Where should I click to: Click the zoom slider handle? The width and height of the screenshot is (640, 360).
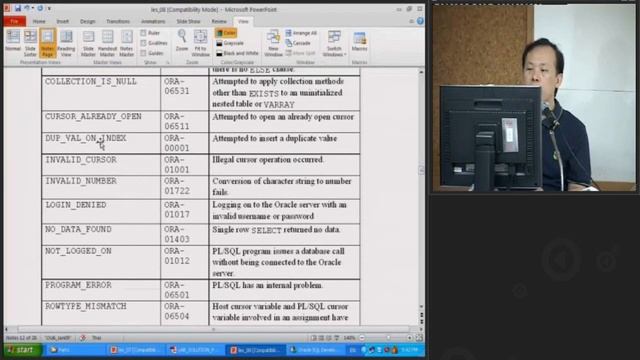(x=388, y=338)
